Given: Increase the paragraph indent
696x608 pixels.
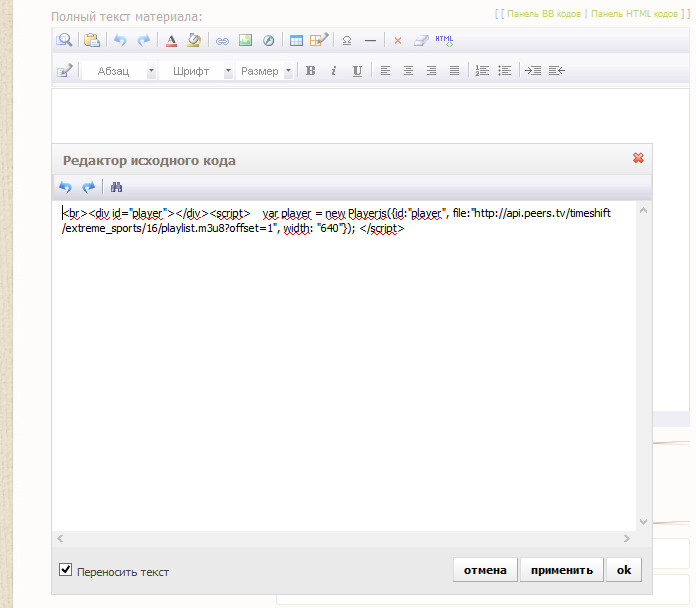Looking at the screenshot, I should (533, 71).
